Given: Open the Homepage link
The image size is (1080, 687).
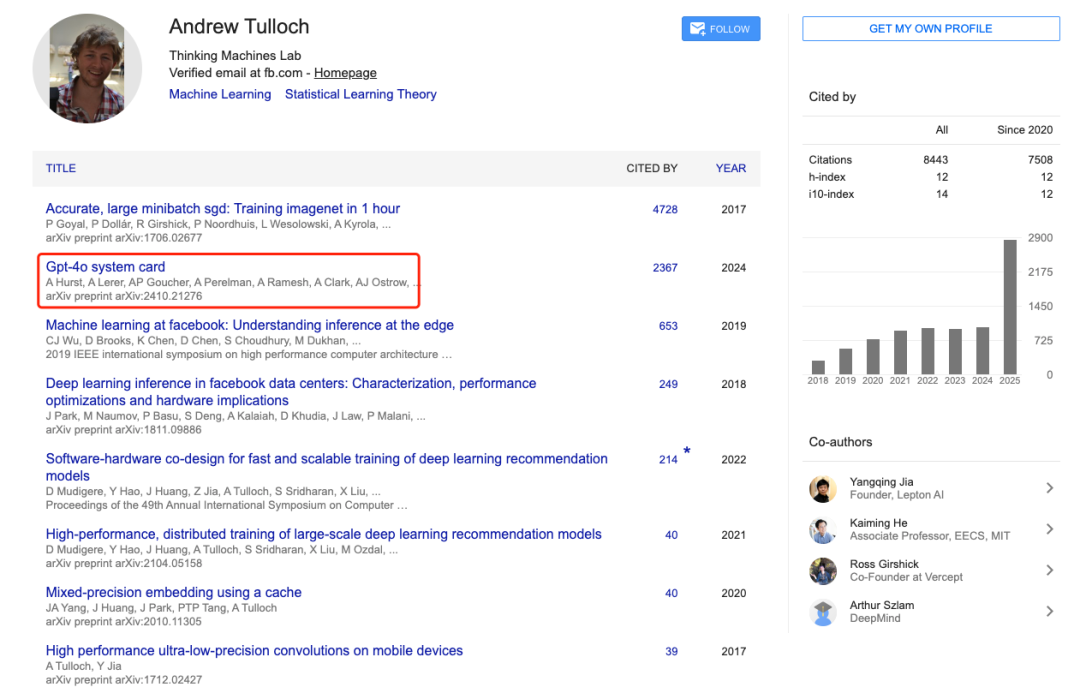Looking at the screenshot, I should [345, 73].
